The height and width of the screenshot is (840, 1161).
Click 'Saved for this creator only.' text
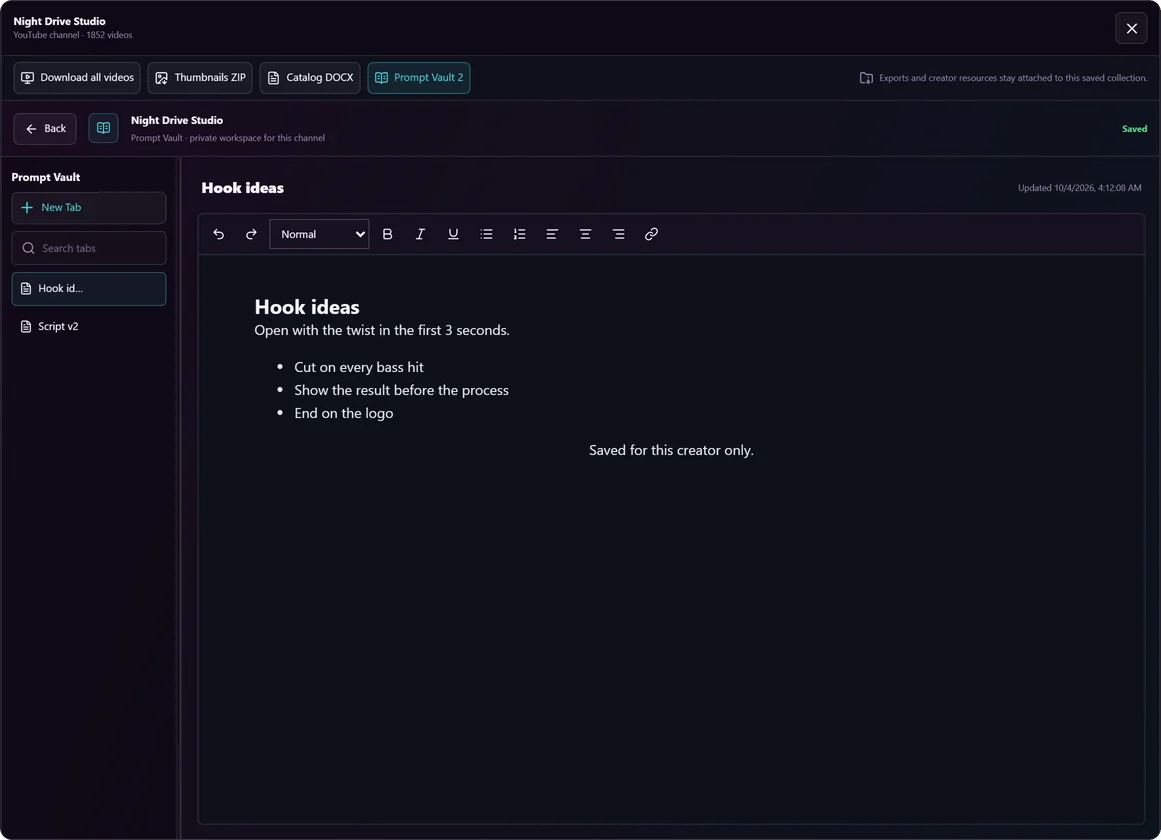671,450
